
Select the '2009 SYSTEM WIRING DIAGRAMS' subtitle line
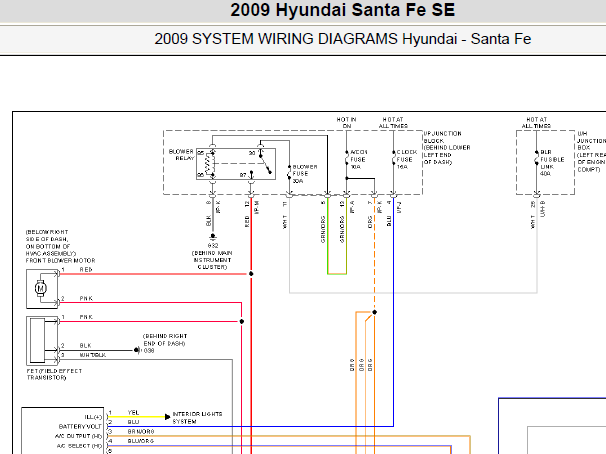point(342,39)
